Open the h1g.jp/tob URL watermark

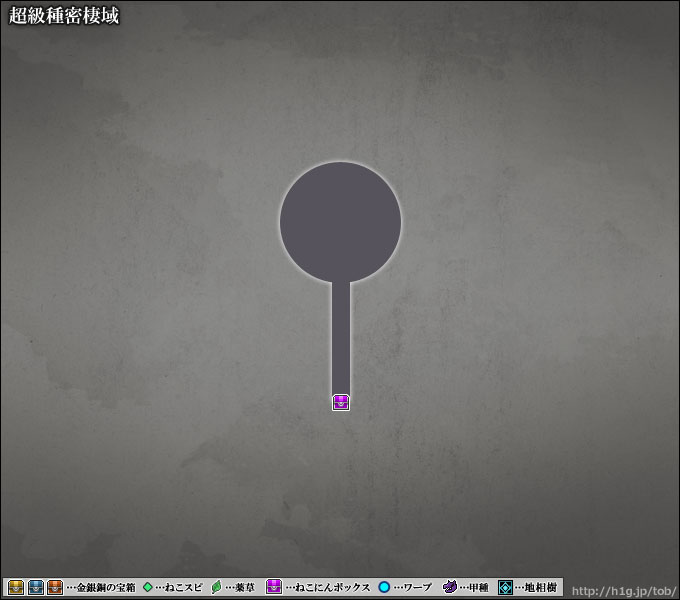tap(623, 588)
